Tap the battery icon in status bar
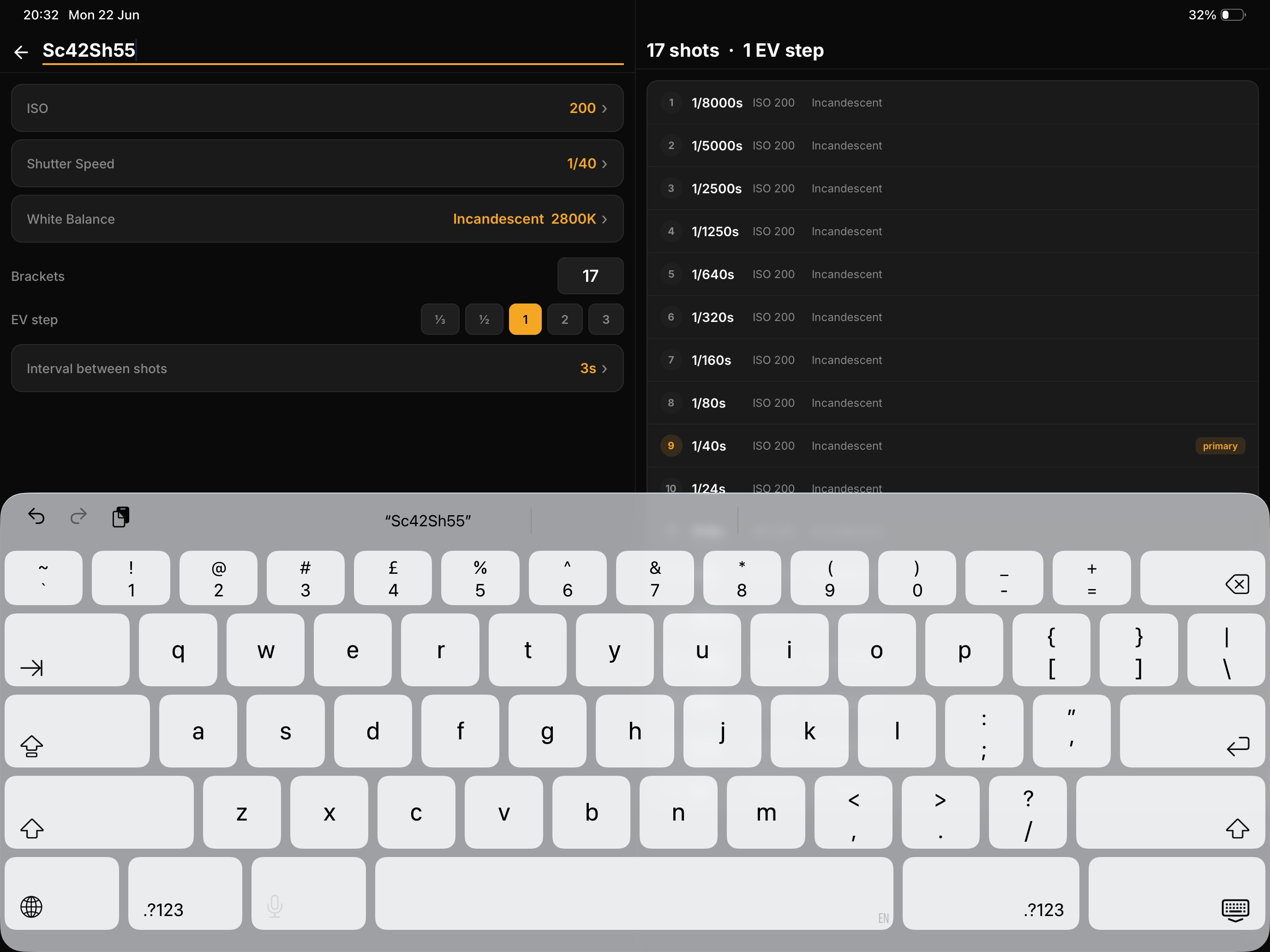 point(1233,15)
